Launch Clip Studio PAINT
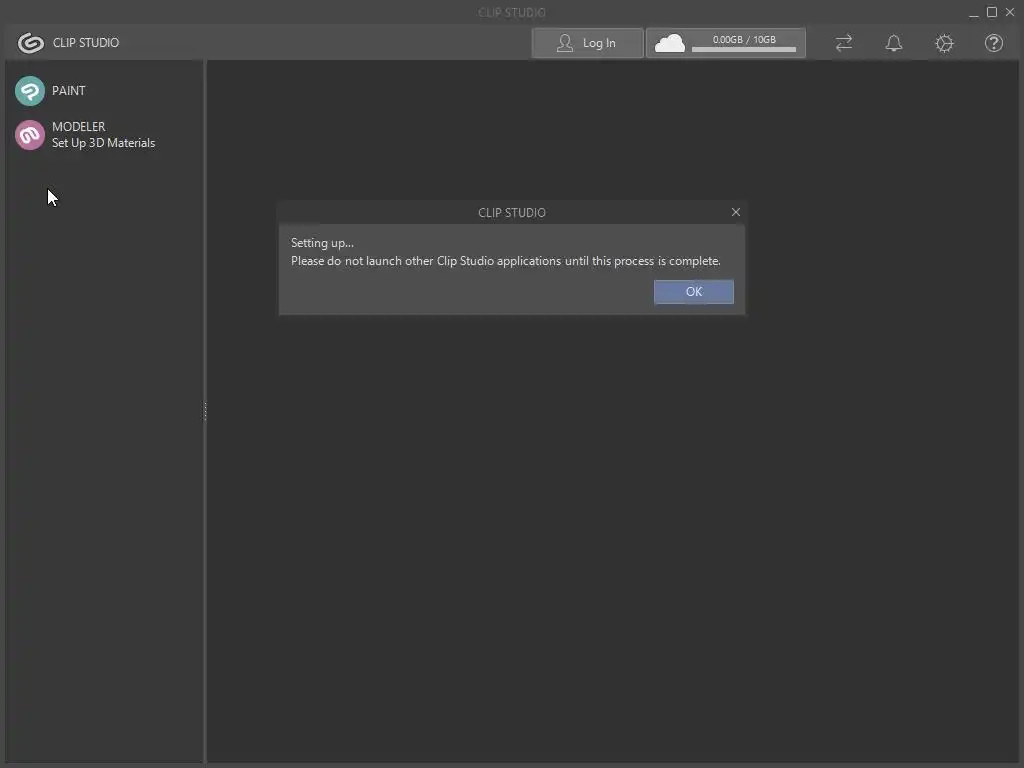Viewport: 1024px width, 768px height. click(29, 91)
